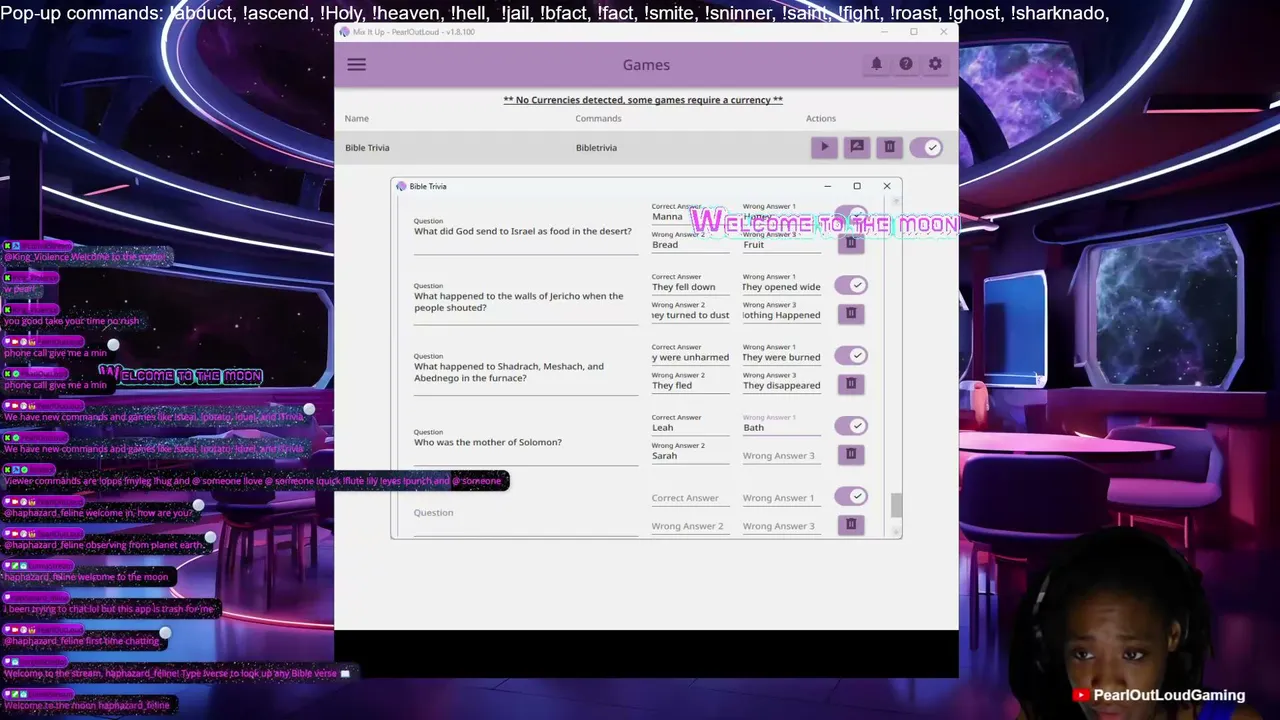
Task: Play the Bible Trivia game command
Action: coord(824,147)
